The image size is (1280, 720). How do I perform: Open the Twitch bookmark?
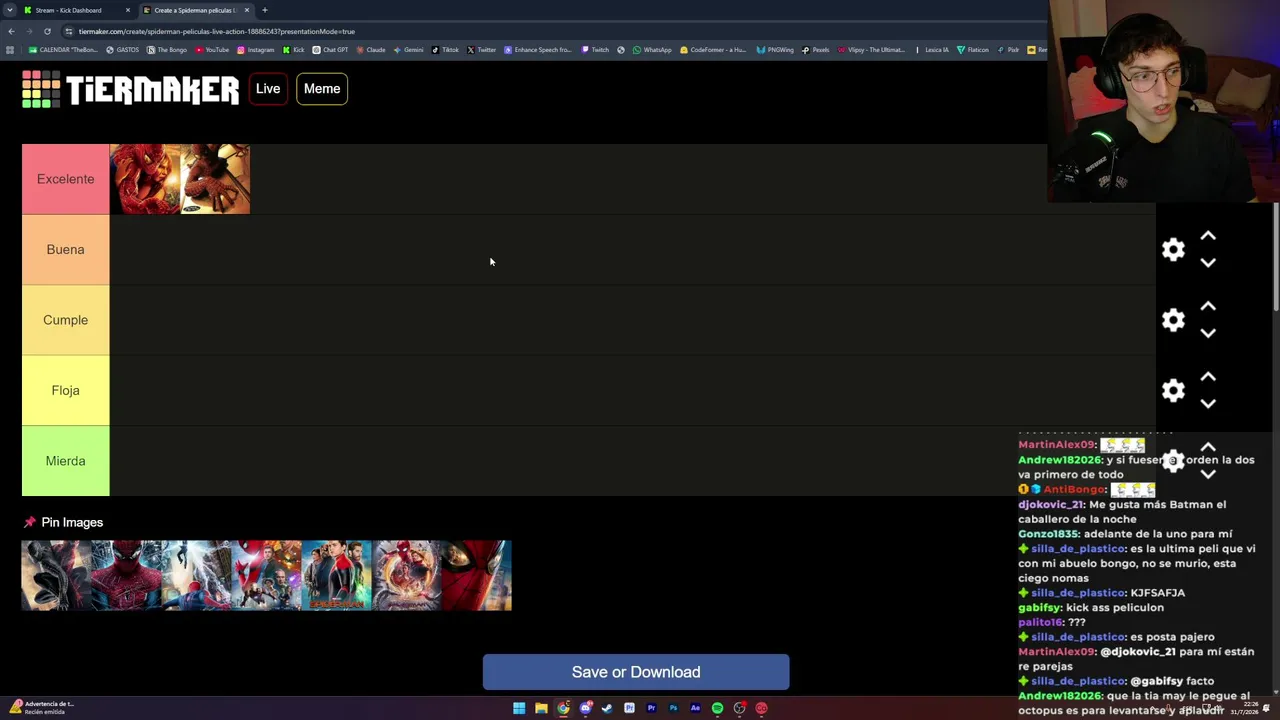click(596, 50)
